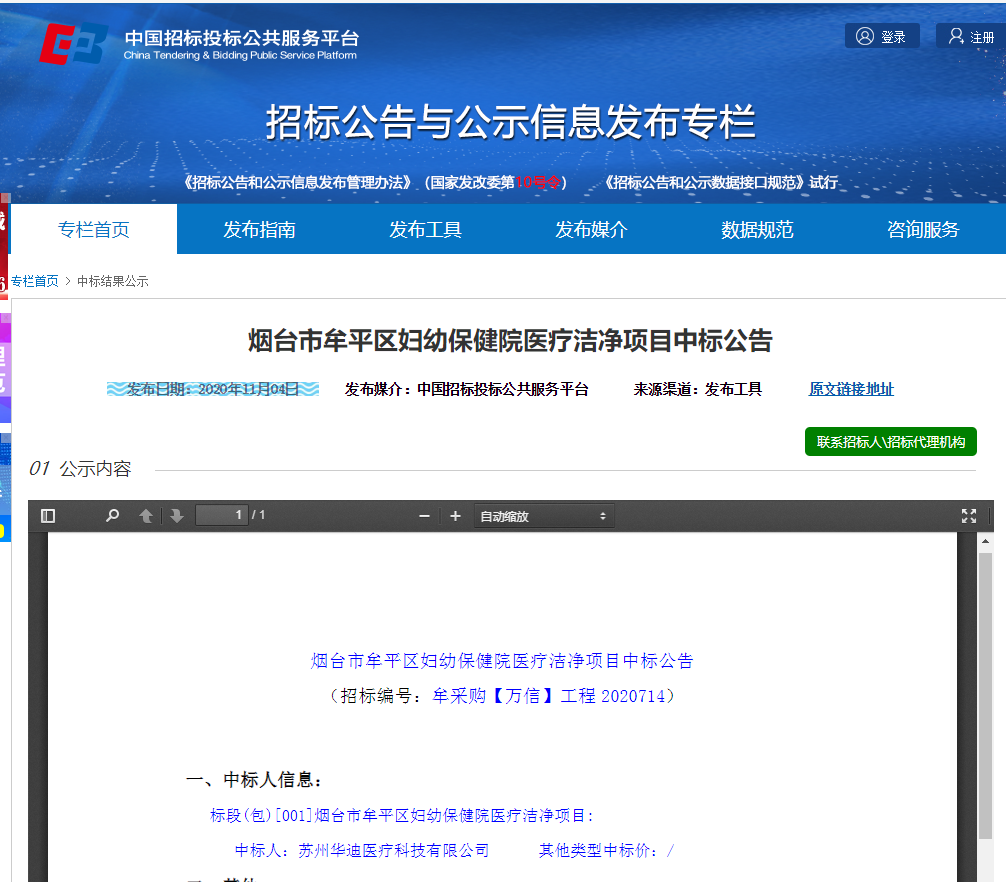
Task: Click the PDF line 标段(包)[001]烟台市牟平区妇幼保健院医疗洁净项目
Action: tap(402, 815)
